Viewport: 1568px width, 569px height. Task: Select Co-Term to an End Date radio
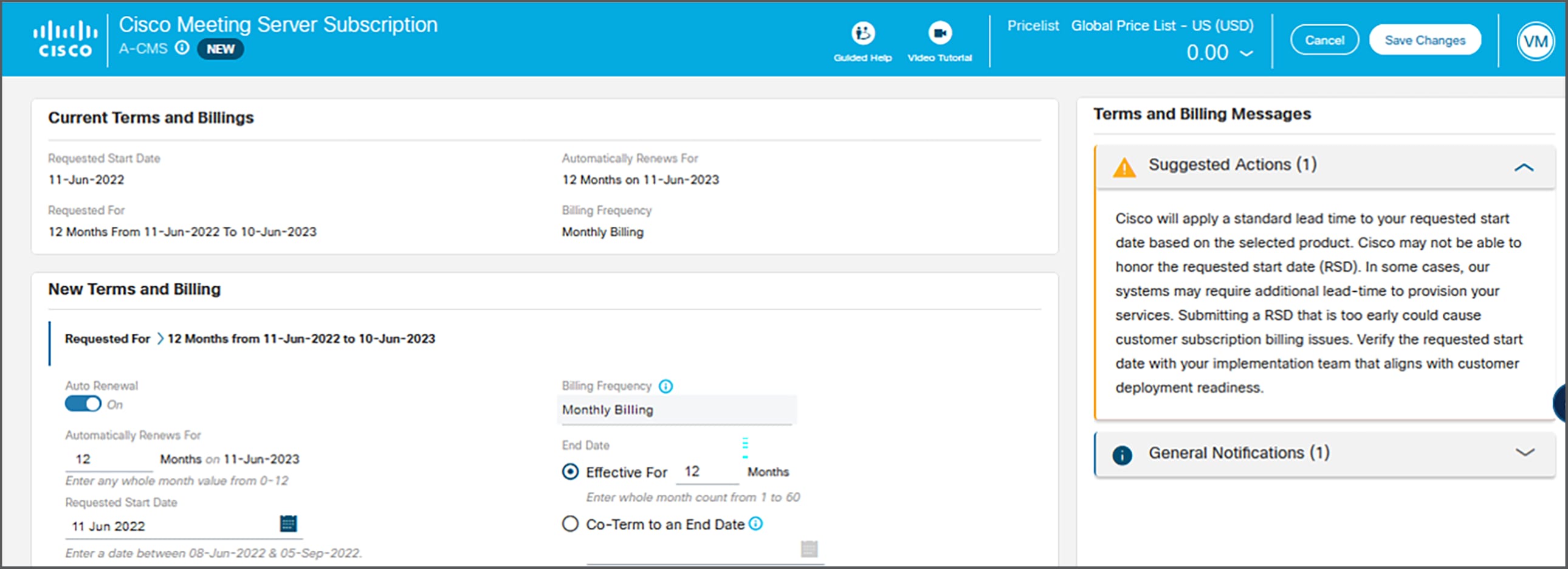point(569,524)
